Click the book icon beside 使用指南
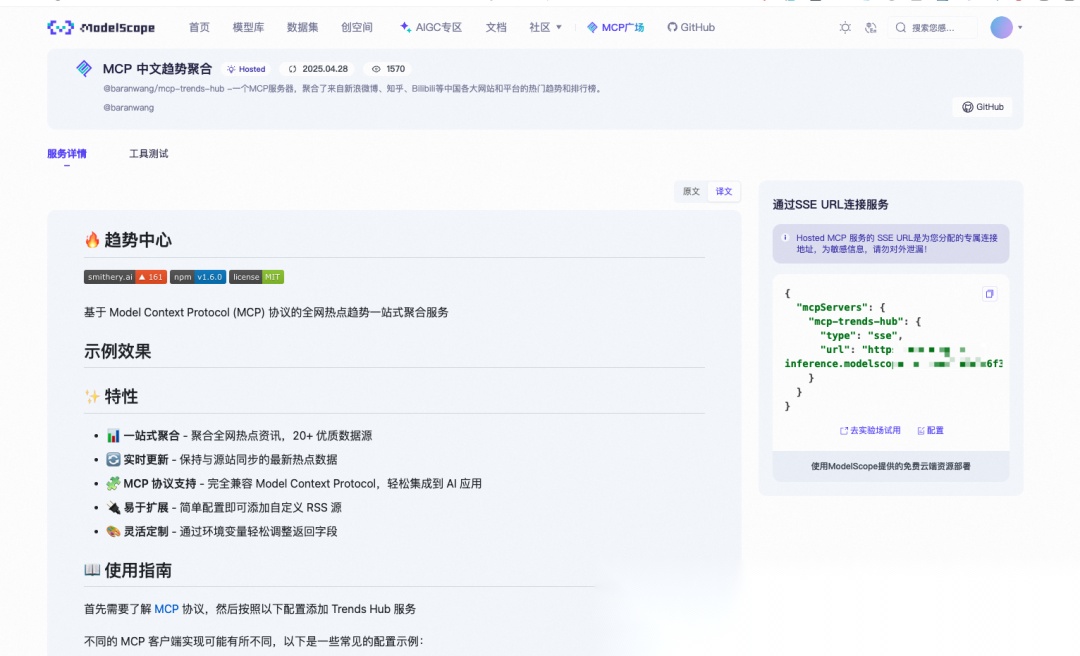Viewport: 1080px width, 656px height. click(x=92, y=570)
